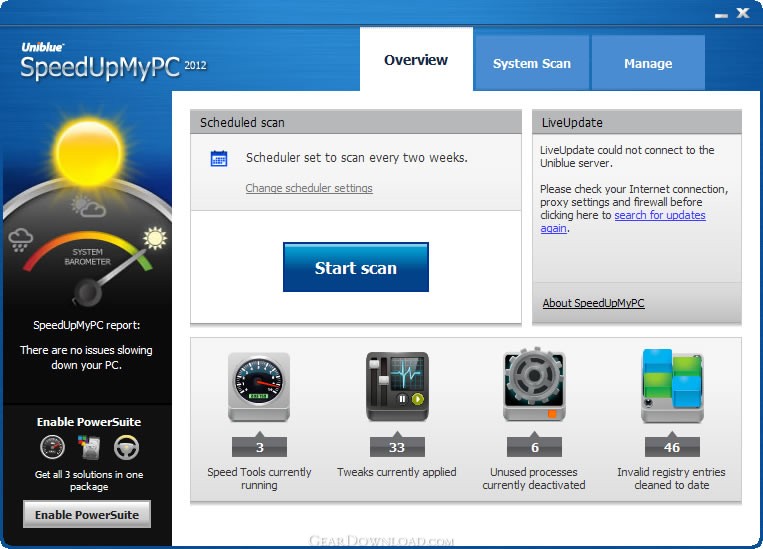Click the partly cloudy barometer icon
763x549 pixels.
click(x=88, y=206)
